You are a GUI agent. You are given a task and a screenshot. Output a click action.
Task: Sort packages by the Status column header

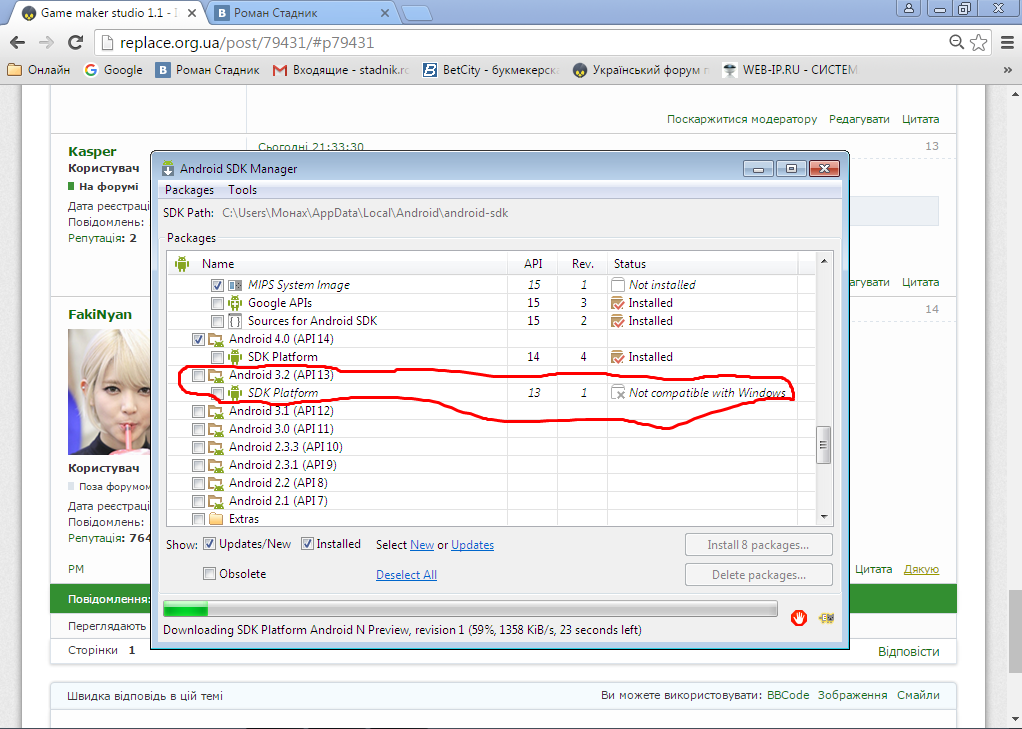(702, 264)
